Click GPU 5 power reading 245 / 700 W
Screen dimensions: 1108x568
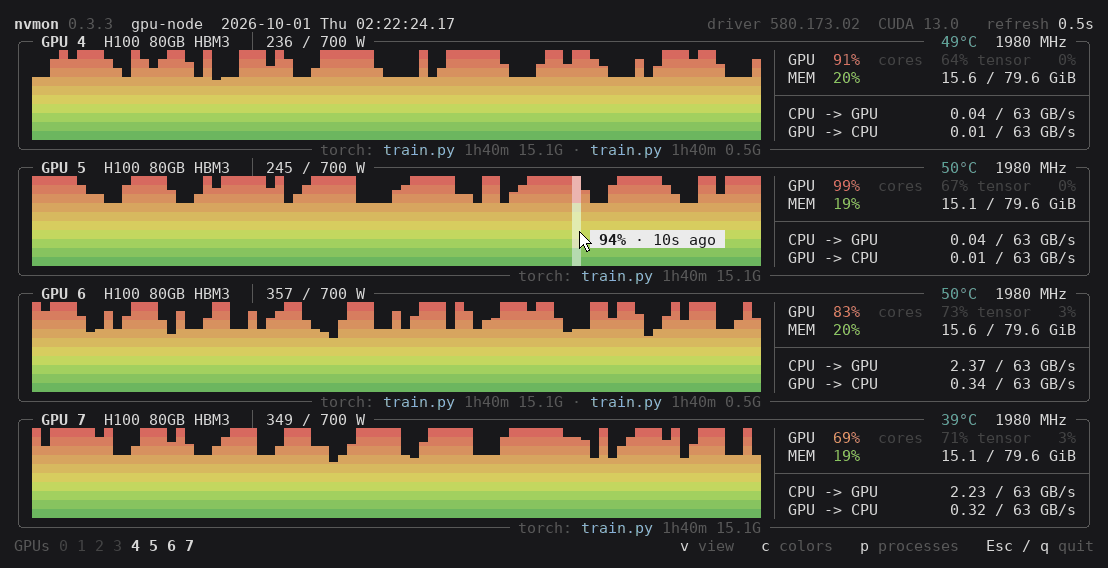(315, 167)
